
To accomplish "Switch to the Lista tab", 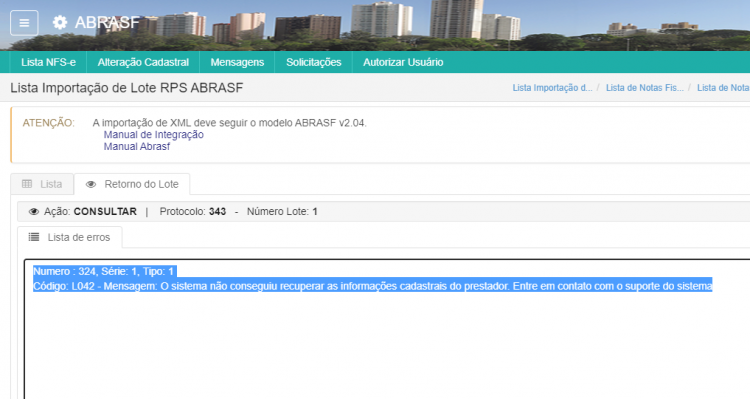I will point(42,184).
